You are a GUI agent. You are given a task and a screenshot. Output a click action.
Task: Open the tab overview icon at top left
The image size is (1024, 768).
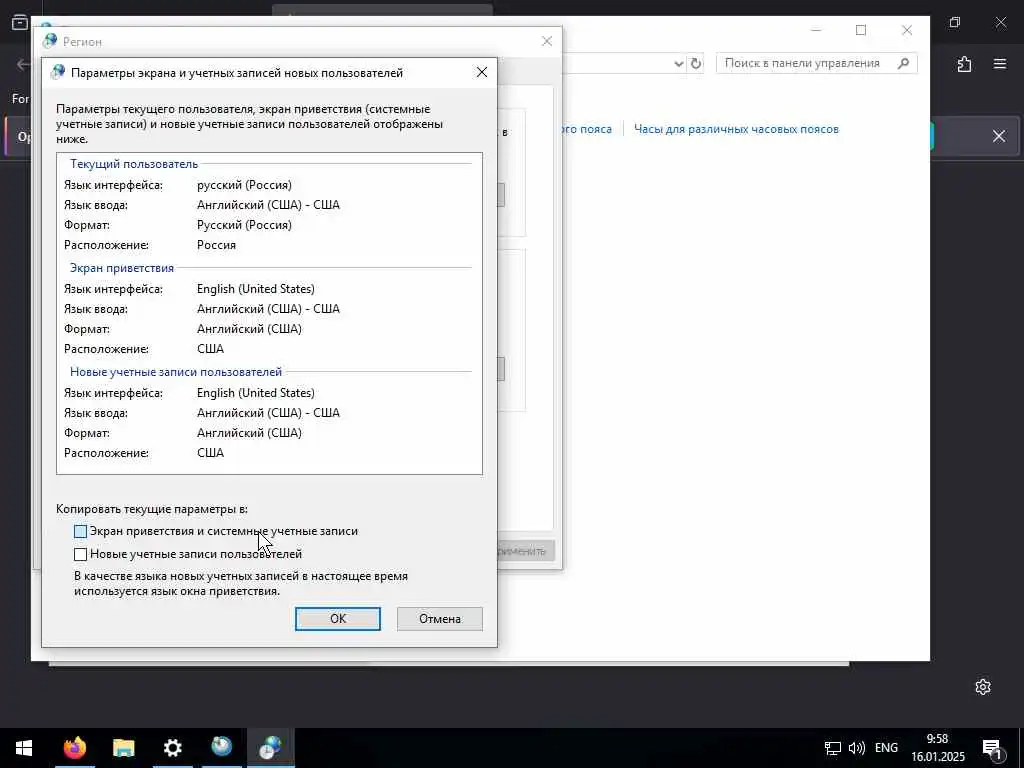point(20,22)
